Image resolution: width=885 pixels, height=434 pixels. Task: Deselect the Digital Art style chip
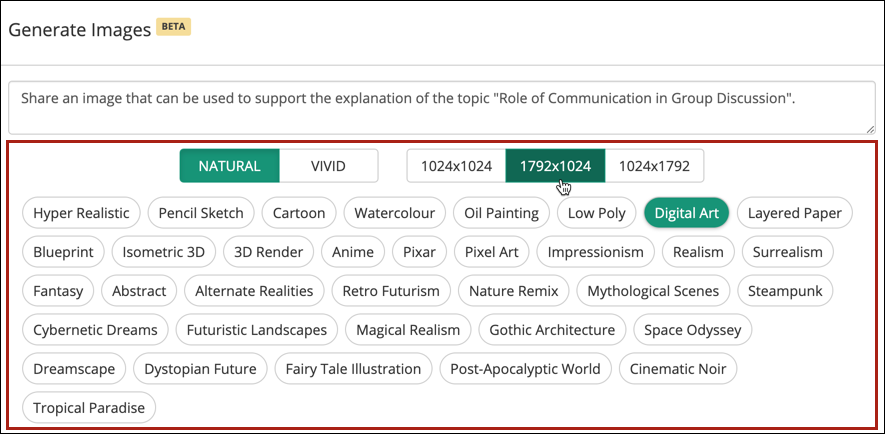686,213
